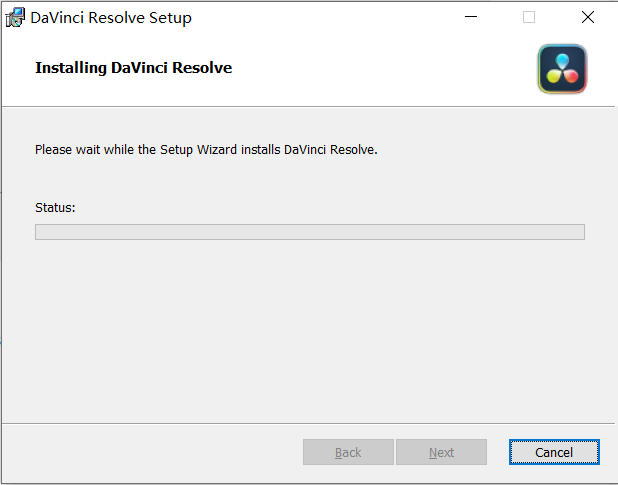Click the empty title bar area before minimize
This screenshot has height=485, width=618.
[330, 18]
